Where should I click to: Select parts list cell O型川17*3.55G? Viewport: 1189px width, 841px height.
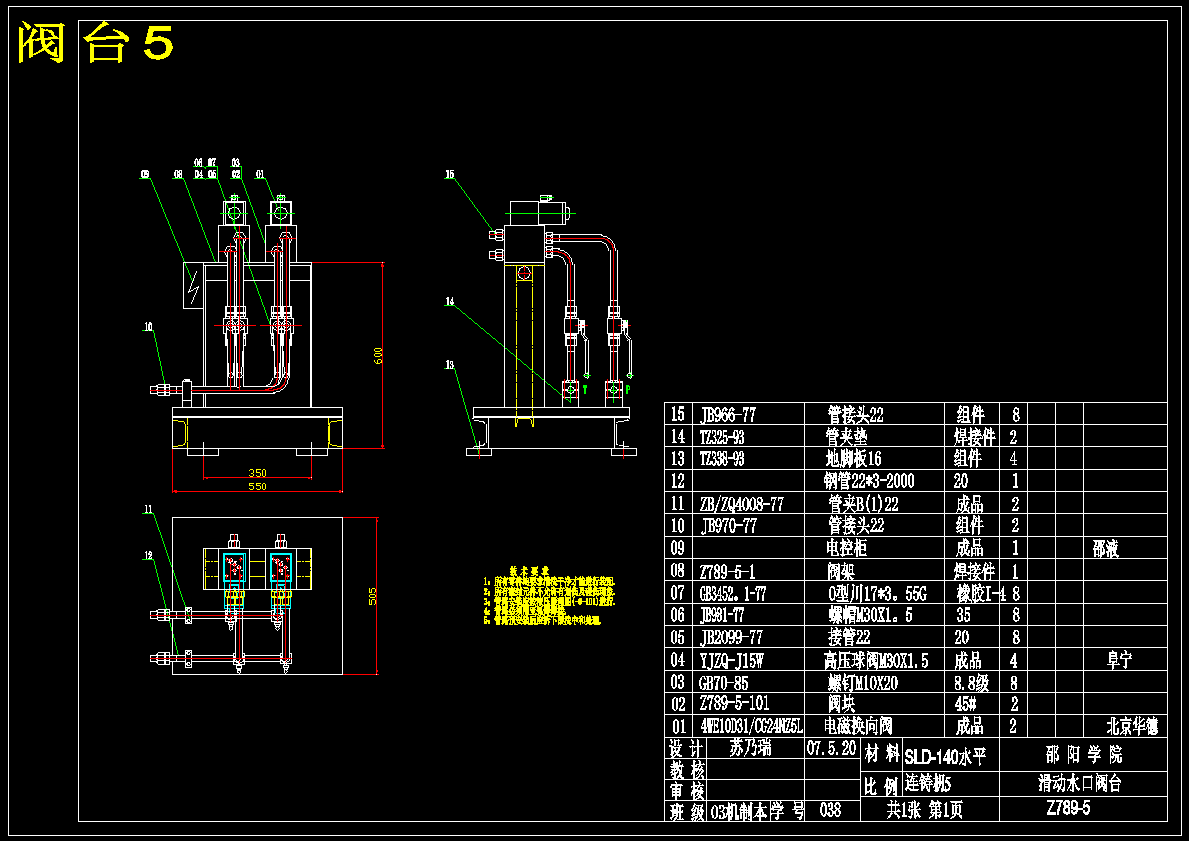click(x=878, y=592)
